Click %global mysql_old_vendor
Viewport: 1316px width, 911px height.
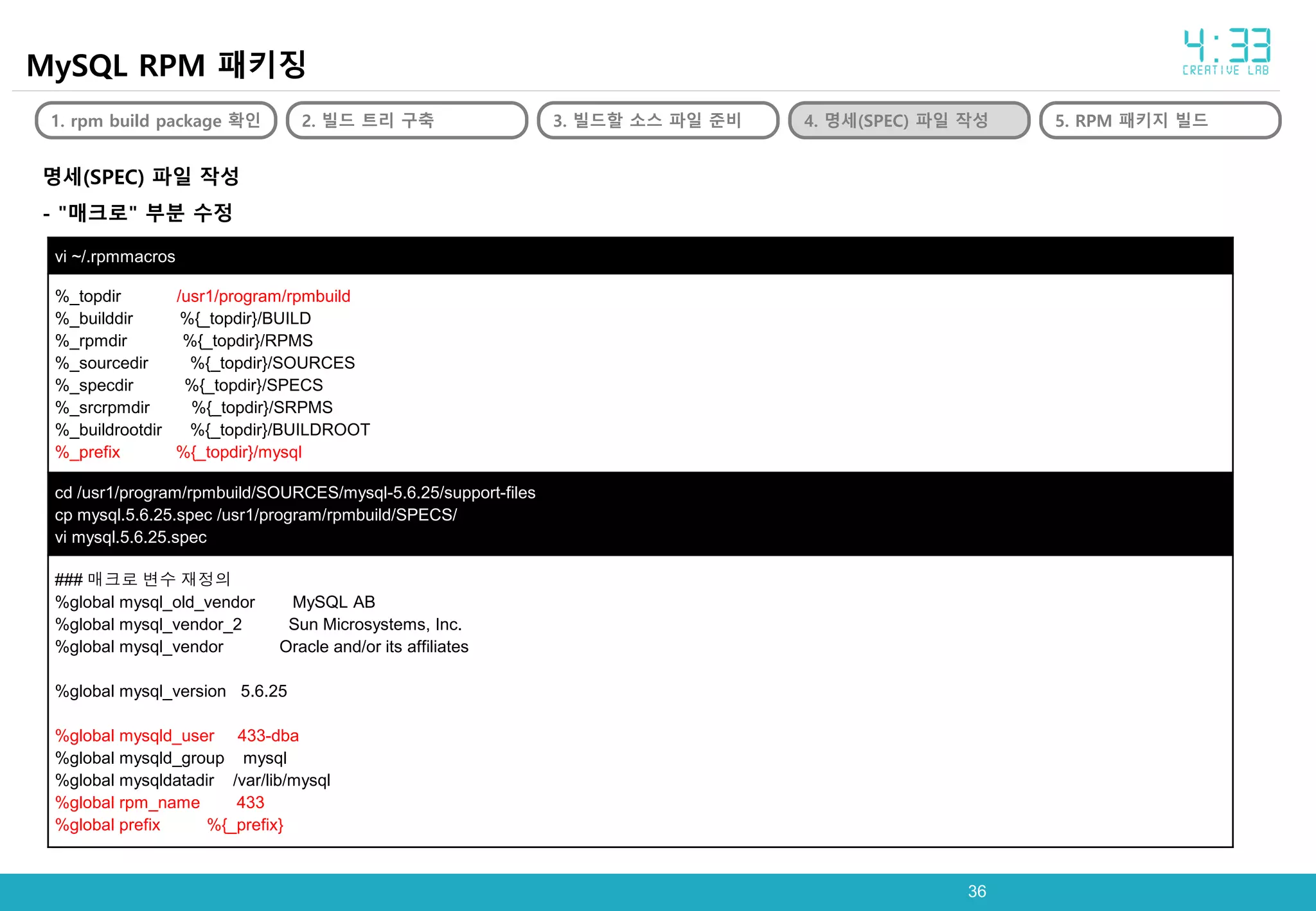click(155, 602)
